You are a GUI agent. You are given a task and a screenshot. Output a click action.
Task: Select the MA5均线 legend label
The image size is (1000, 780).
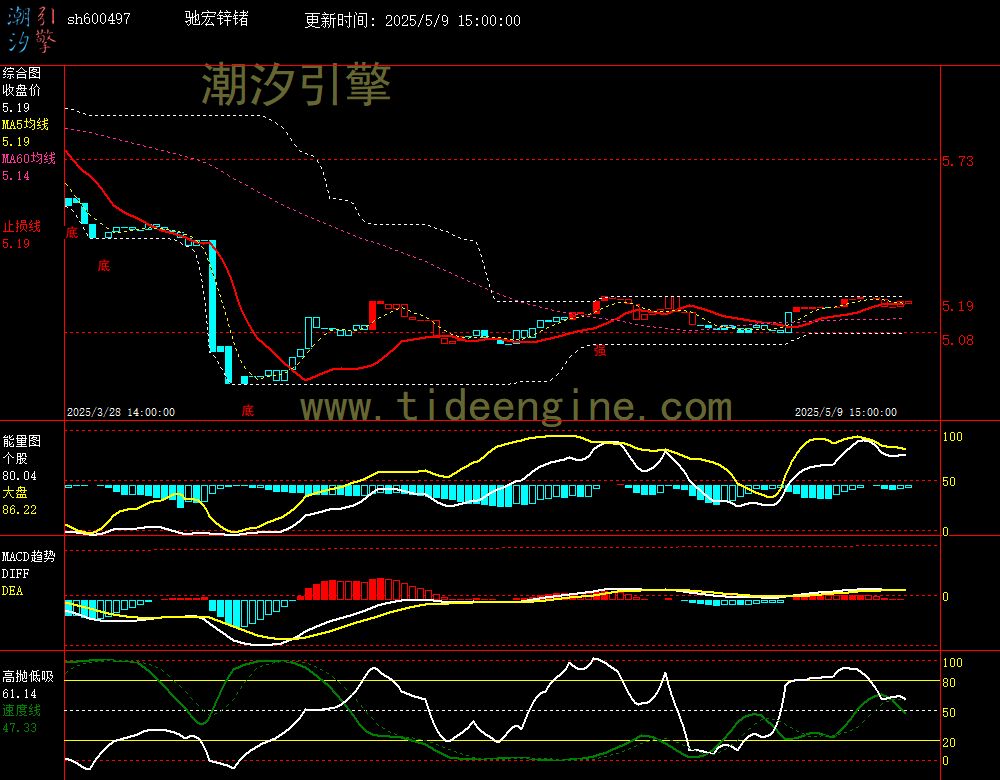point(26,124)
